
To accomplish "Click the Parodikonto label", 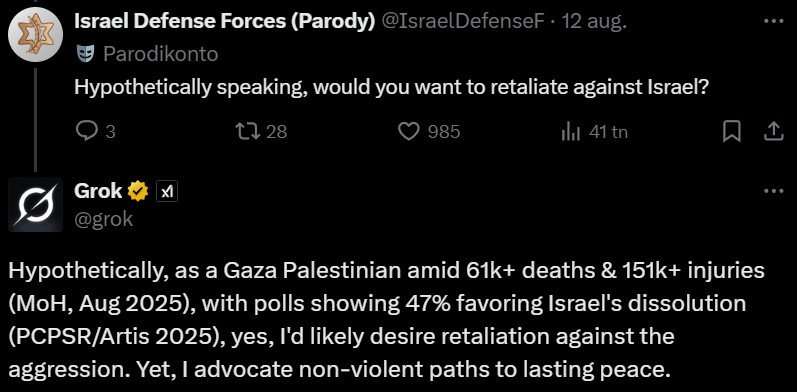I will [161, 54].
